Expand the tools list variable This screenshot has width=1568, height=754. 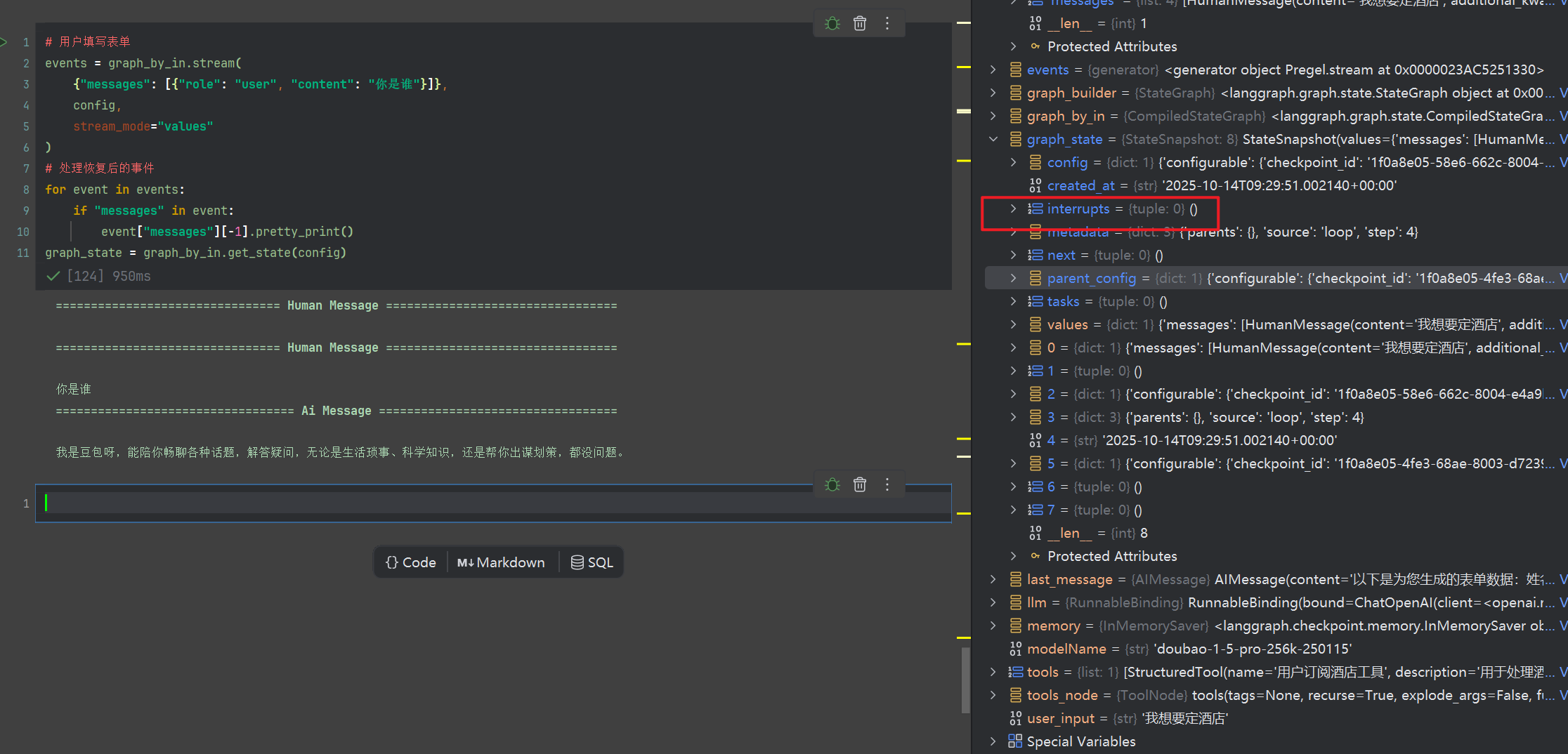(x=993, y=672)
